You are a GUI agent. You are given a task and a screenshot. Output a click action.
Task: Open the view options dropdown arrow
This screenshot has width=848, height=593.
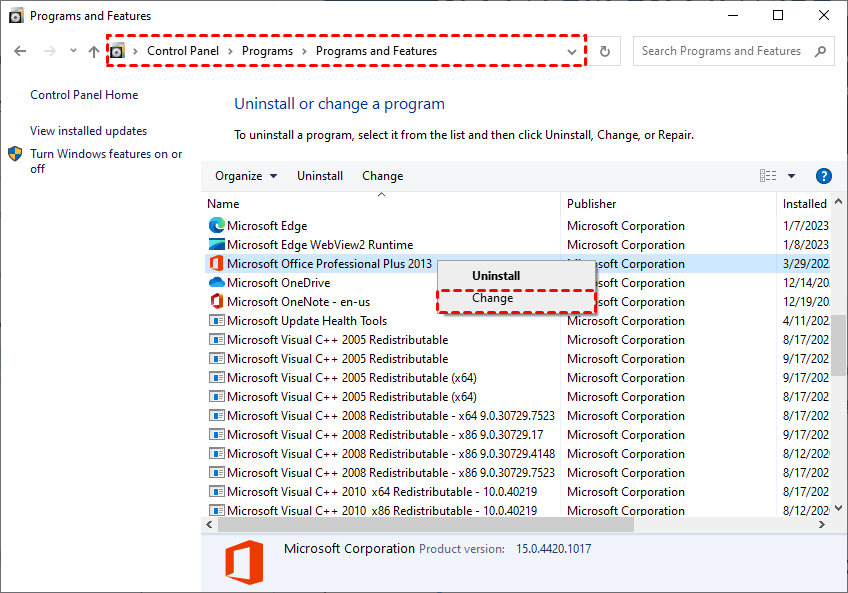[791, 176]
